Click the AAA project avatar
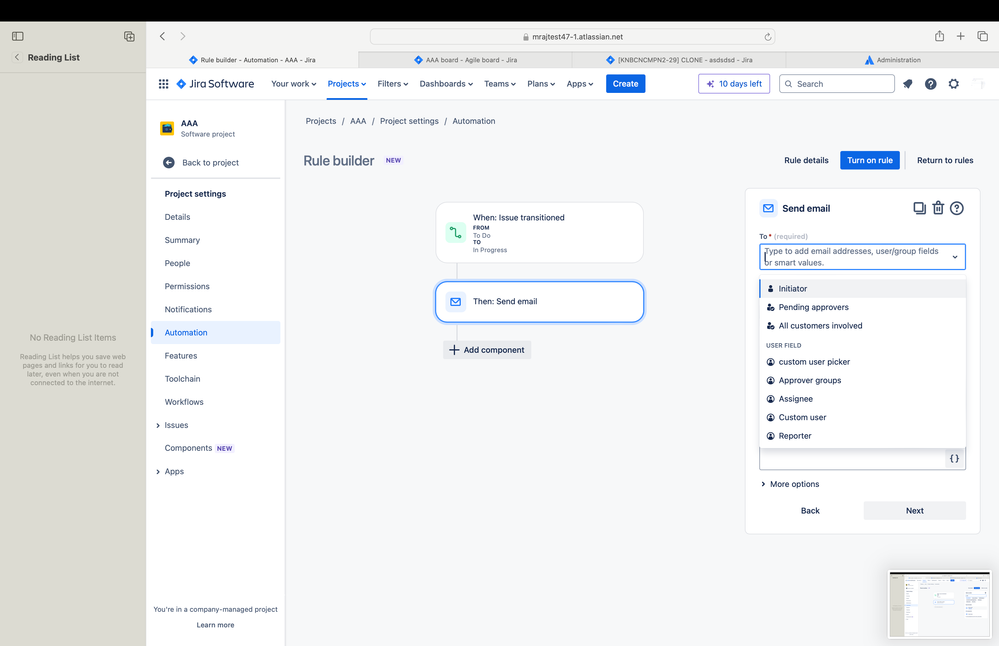999x646 pixels. coord(167,129)
